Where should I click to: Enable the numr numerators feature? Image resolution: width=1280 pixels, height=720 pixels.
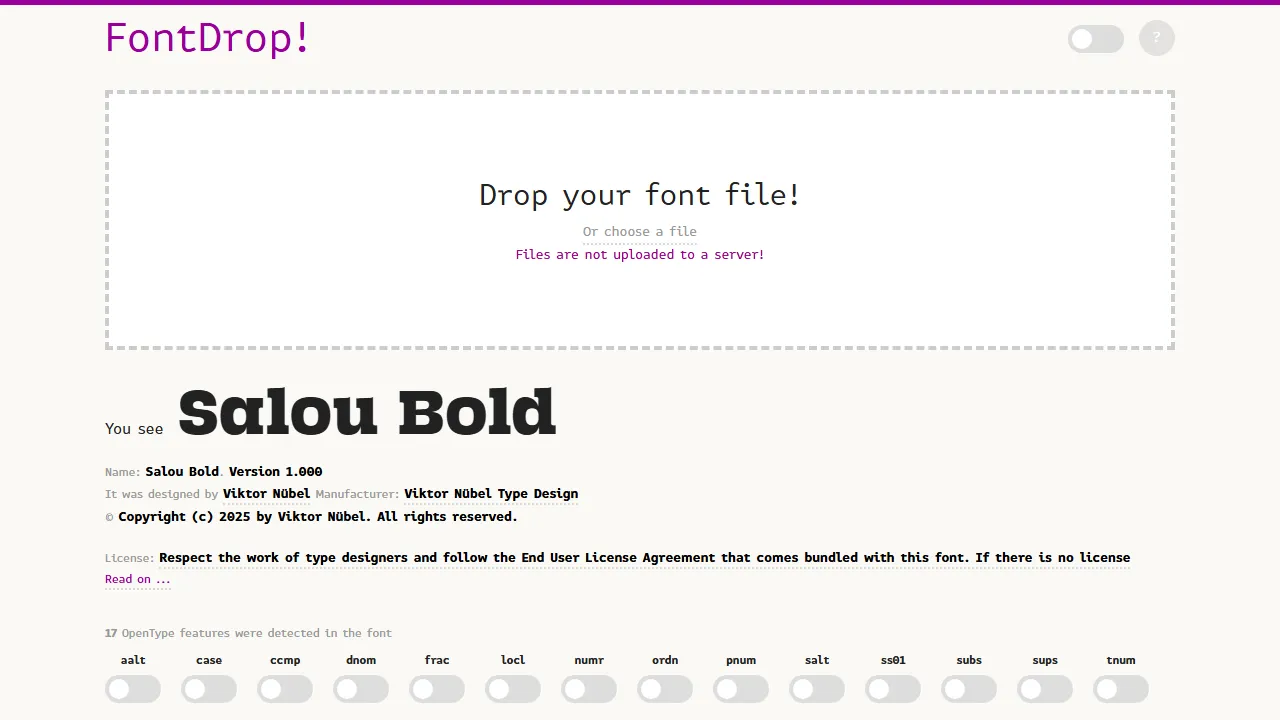[589, 689]
